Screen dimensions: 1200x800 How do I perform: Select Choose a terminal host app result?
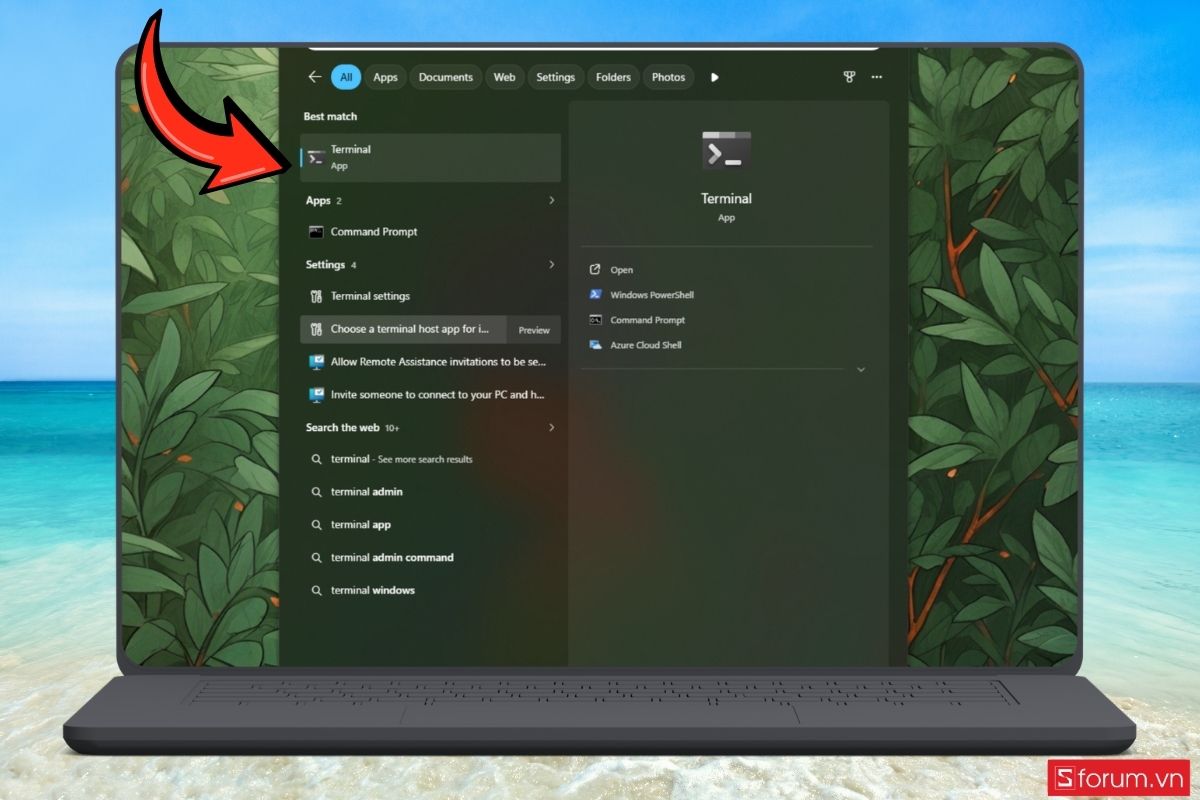pyautogui.click(x=404, y=329)
